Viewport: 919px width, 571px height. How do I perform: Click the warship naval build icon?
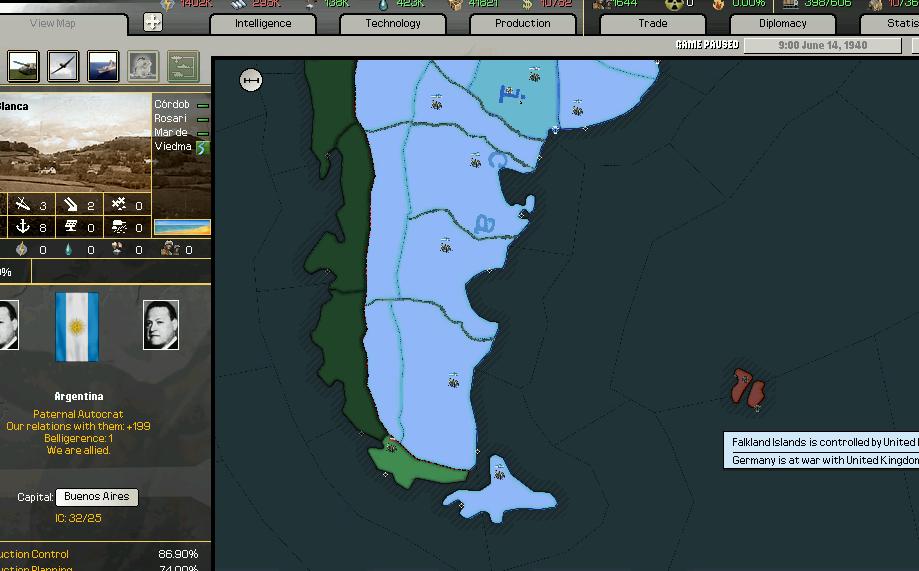click(x=103, y=67)
